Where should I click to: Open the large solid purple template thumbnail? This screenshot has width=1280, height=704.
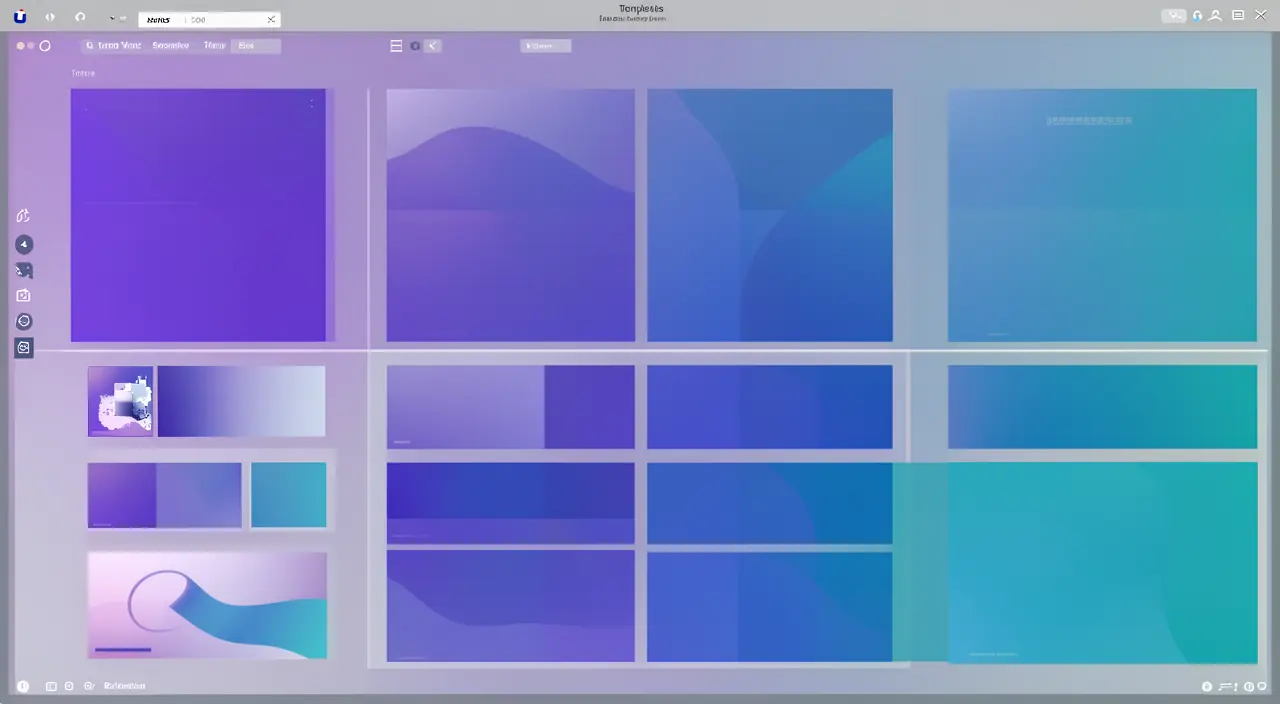[x=198, y=215]
